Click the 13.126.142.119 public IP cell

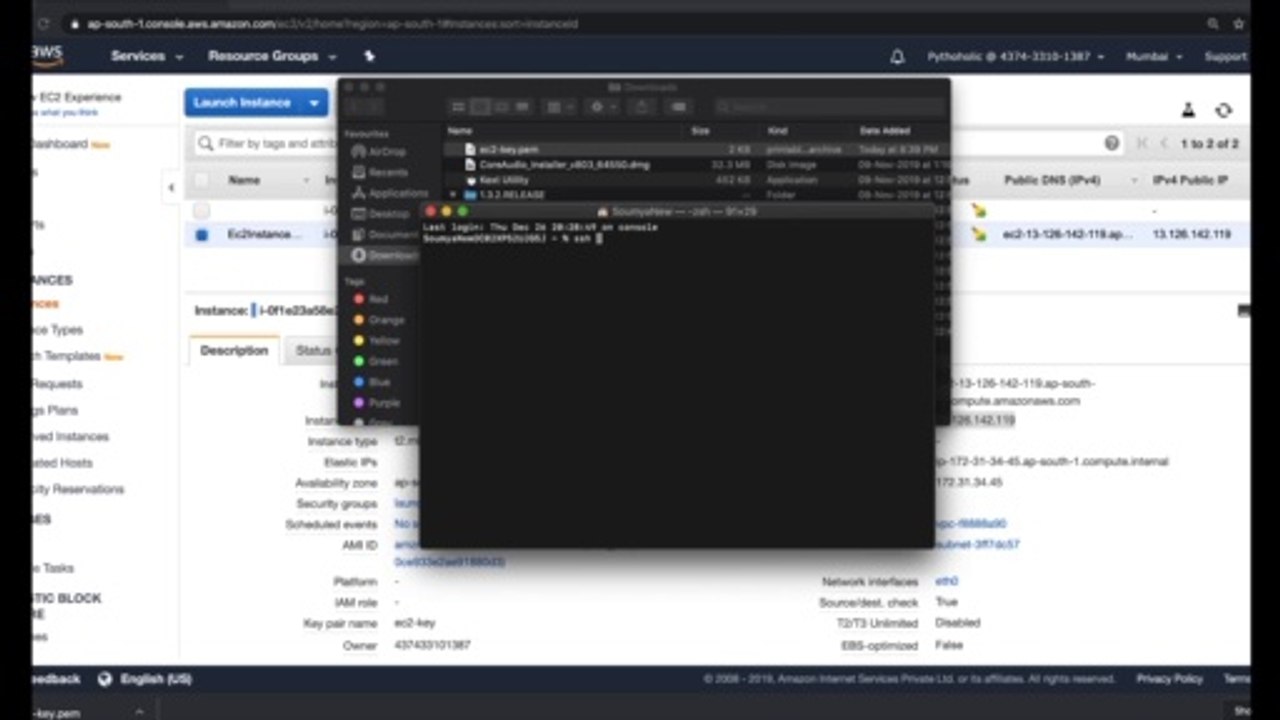pos(1191,234)
